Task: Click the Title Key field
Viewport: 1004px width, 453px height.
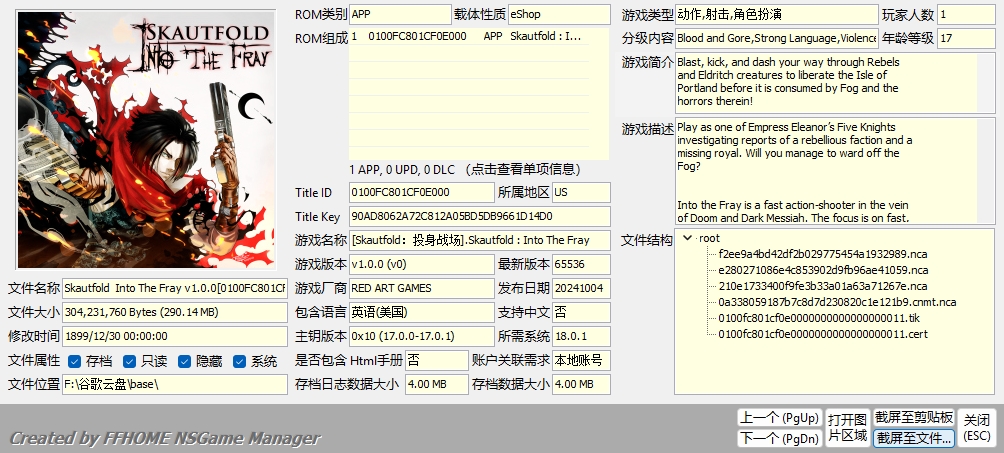Action: (480, 217)
